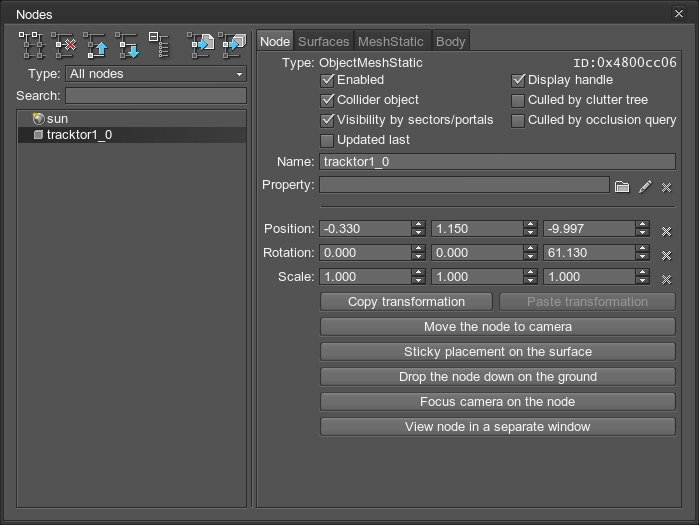Move node down with the down-arrow icon
The image size is (699, 525).
[x=127, y=45]
